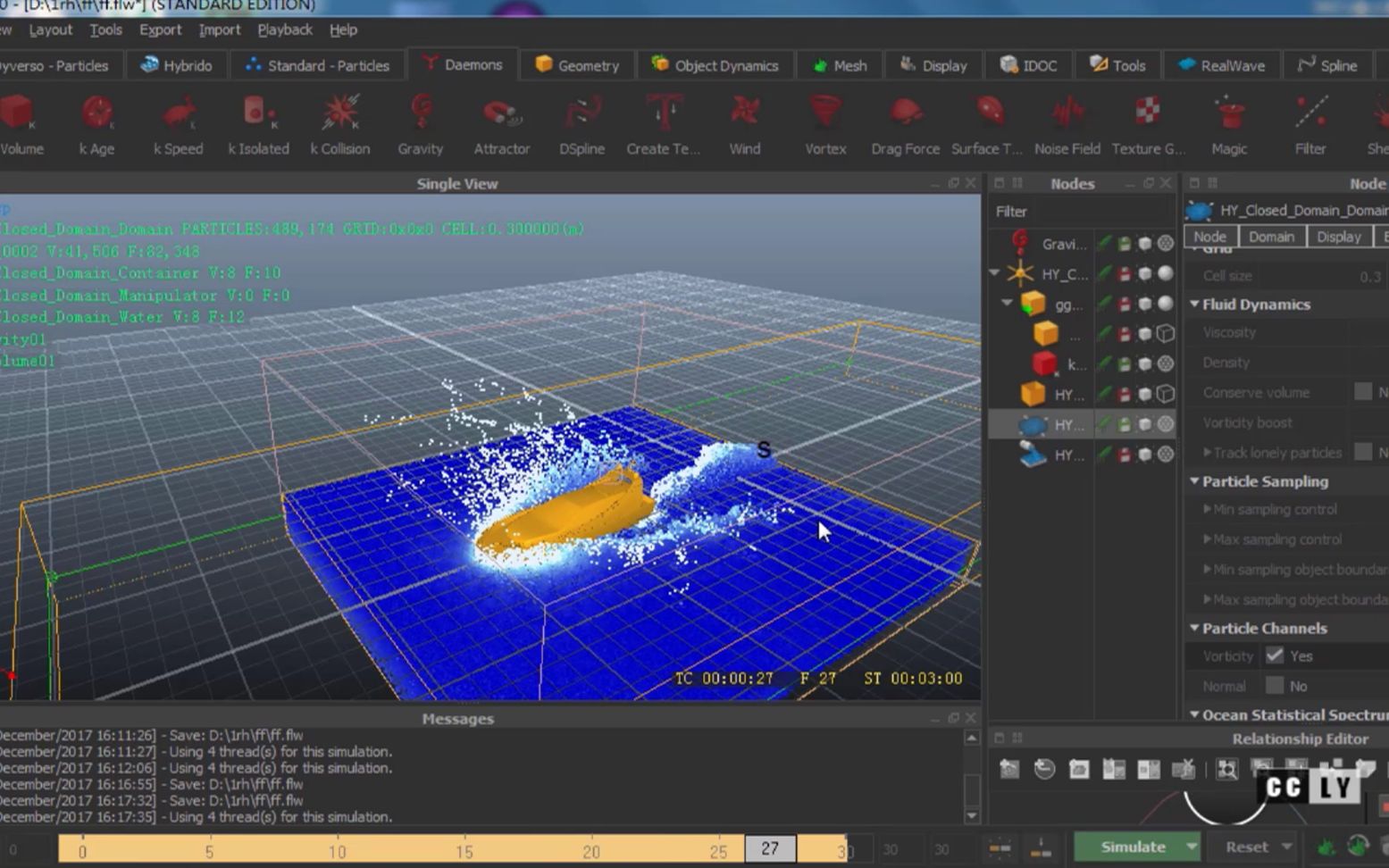This screenshot has height=868, width=1389.
Task: Select the DSpline daemon tool
Action: coord(581,124)
